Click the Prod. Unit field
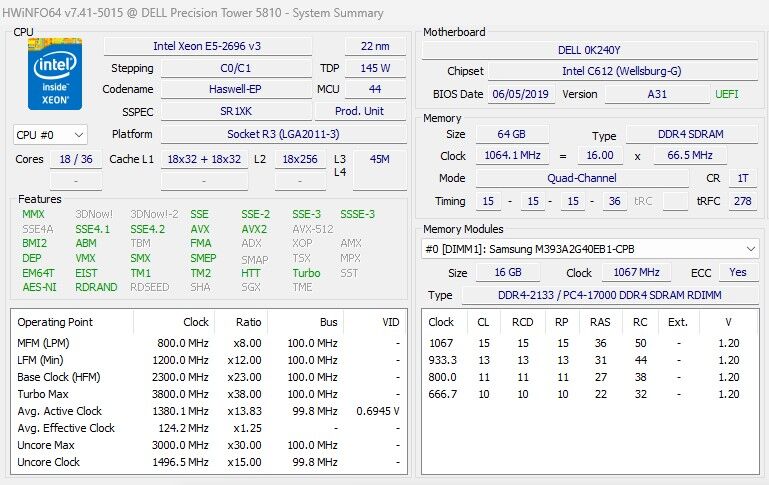The height and width of the screenshot is (485, 769). [x=360, y=111]
